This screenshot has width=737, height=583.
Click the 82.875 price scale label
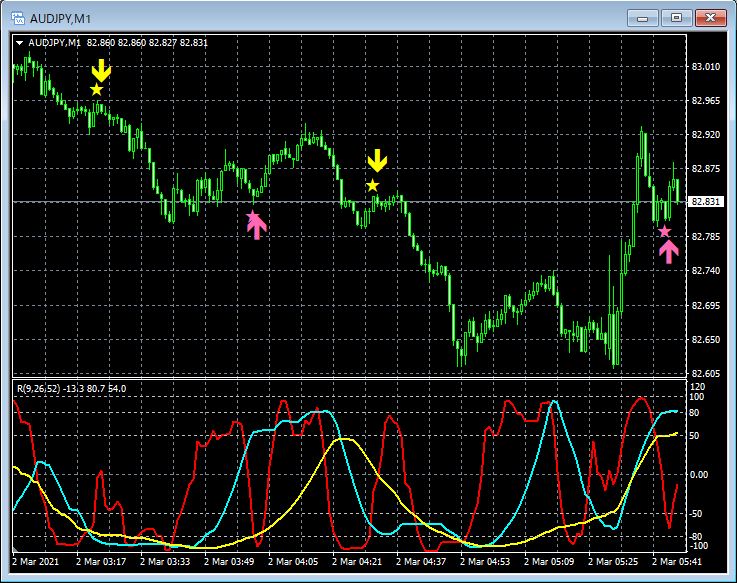[x=706, y=169]
